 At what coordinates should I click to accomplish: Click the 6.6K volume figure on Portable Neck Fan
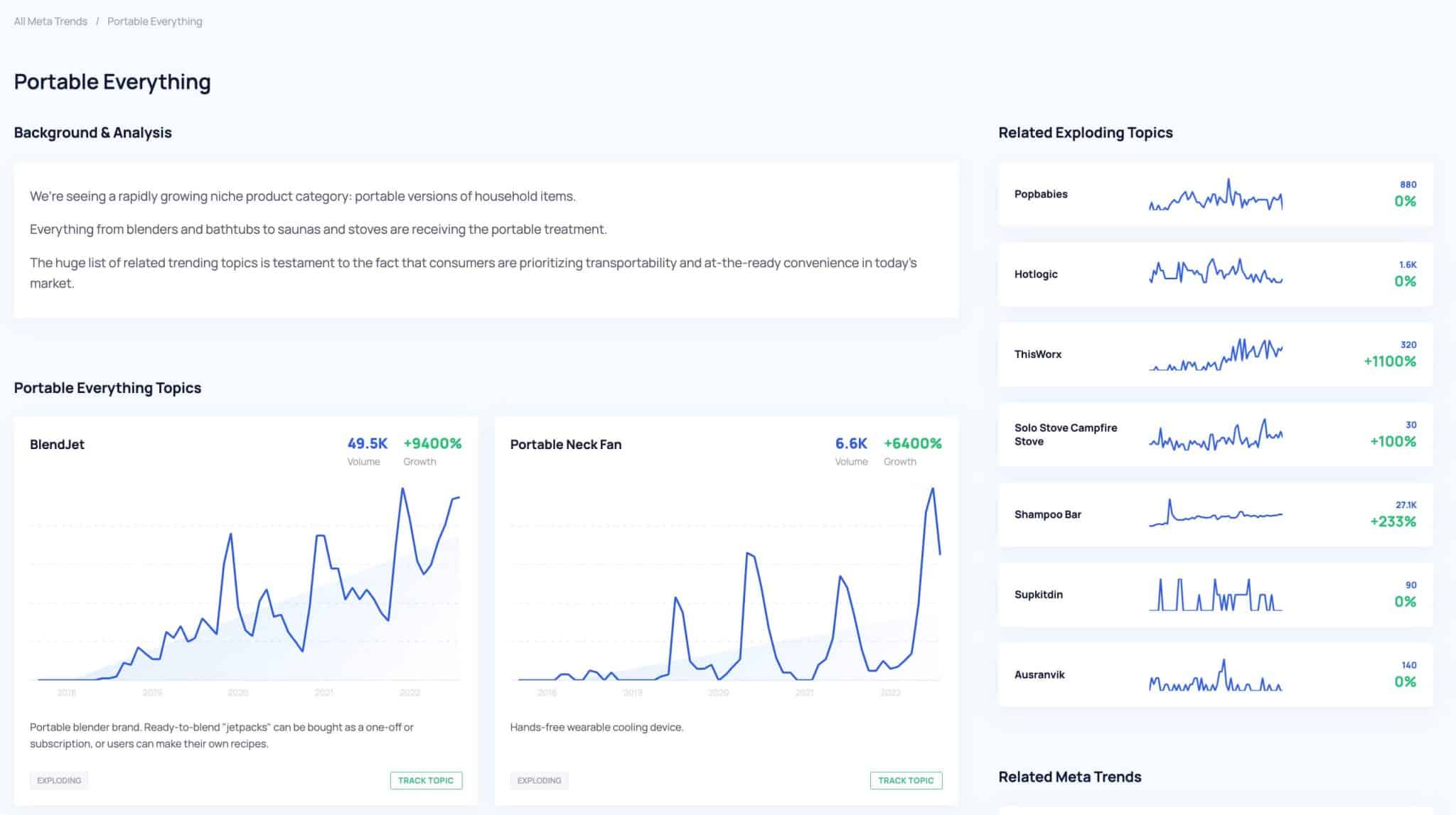tap(850, 442)
